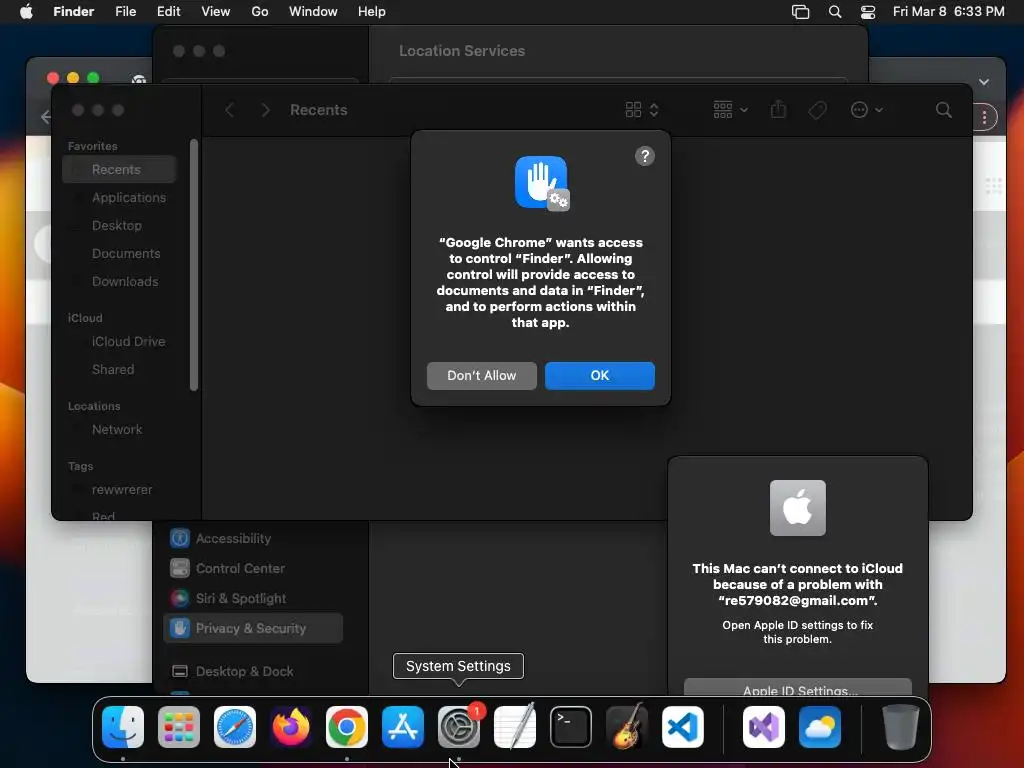Open Visual Studio from the Dock

coord(763,727)
